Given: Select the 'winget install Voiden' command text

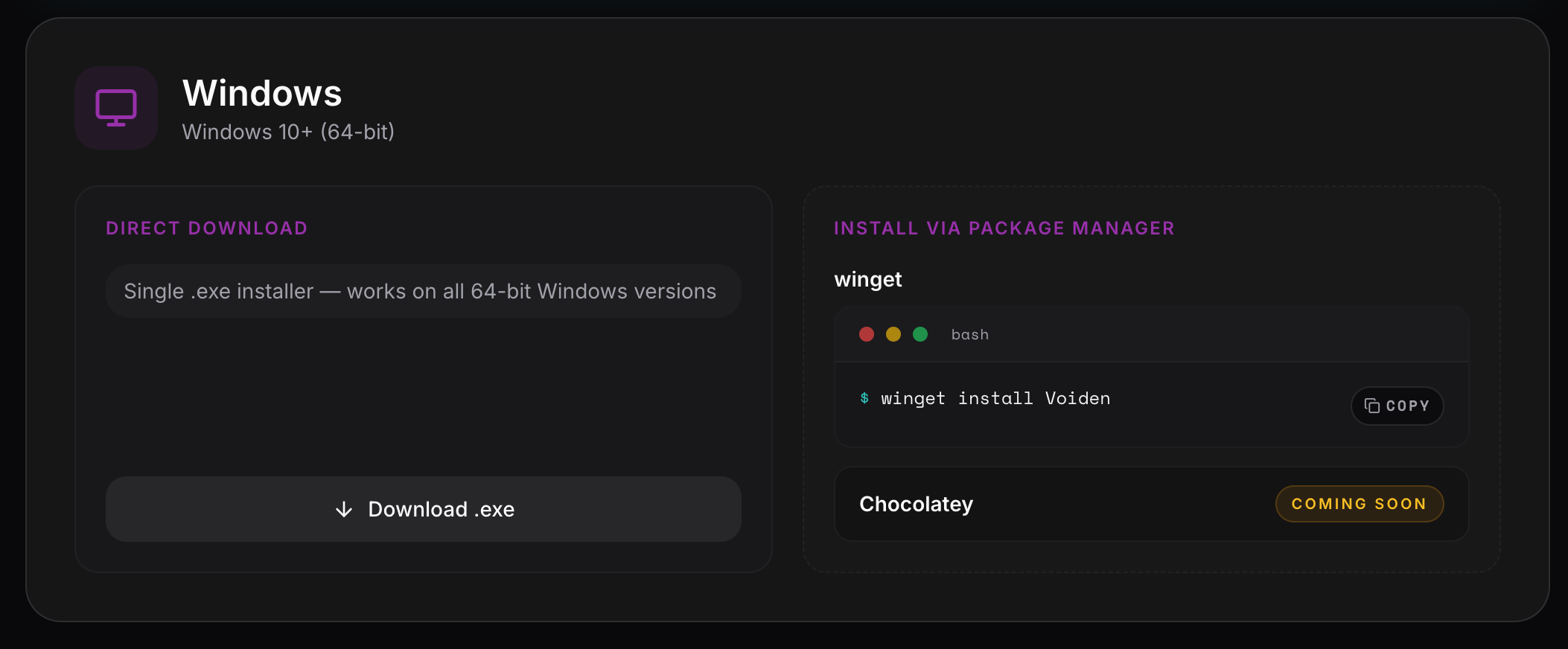Looking at the screenshot, I should click(995, 399).
